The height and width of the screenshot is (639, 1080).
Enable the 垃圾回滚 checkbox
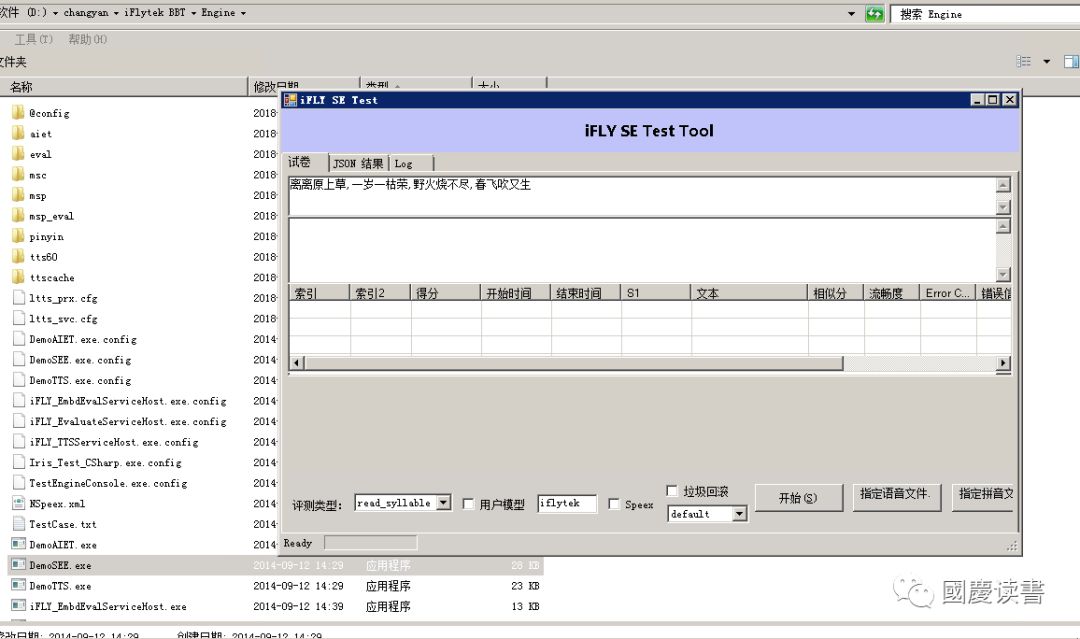pos(672,490)
